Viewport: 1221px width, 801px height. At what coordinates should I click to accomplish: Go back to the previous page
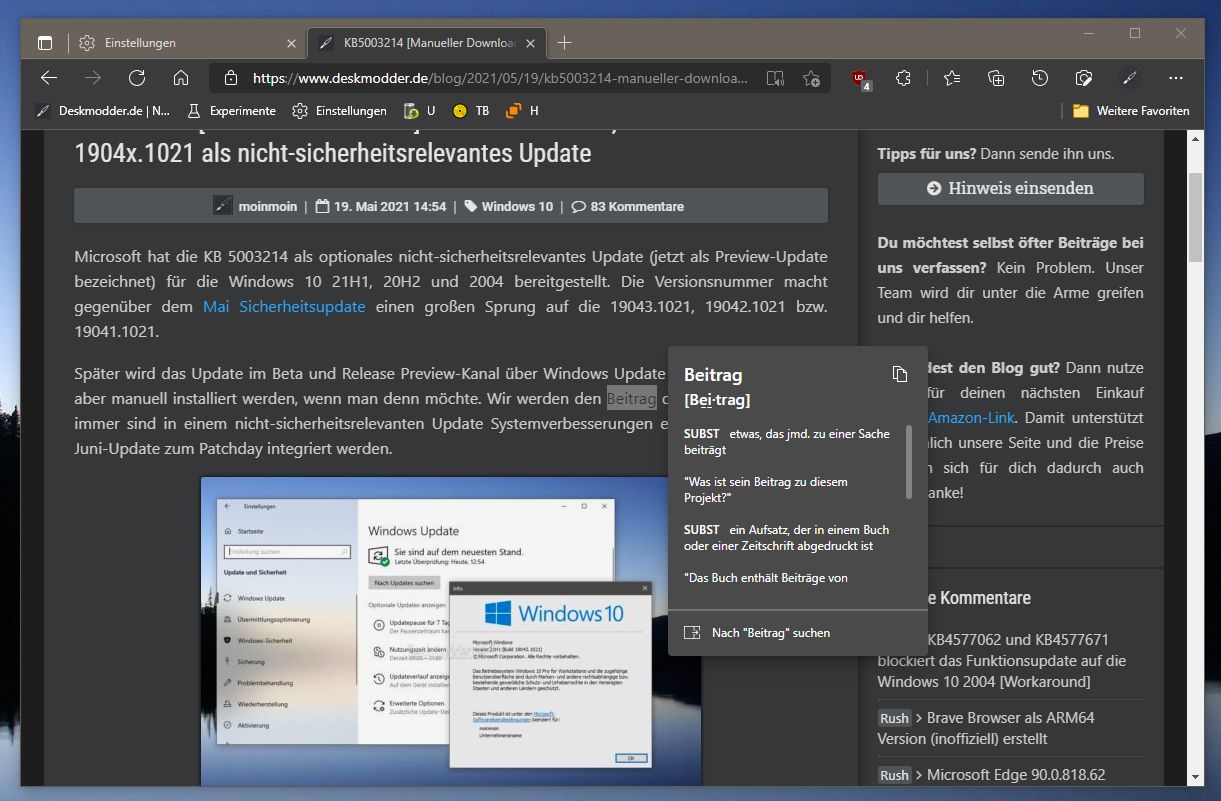pyautogui.click(x=48, y=78)
